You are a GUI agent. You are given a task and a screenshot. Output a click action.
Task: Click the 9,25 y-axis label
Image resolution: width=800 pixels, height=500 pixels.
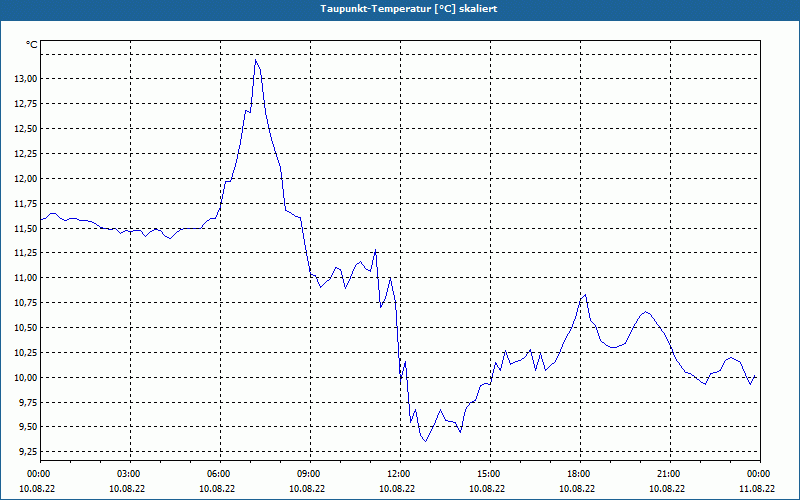[x=28, y=452]
